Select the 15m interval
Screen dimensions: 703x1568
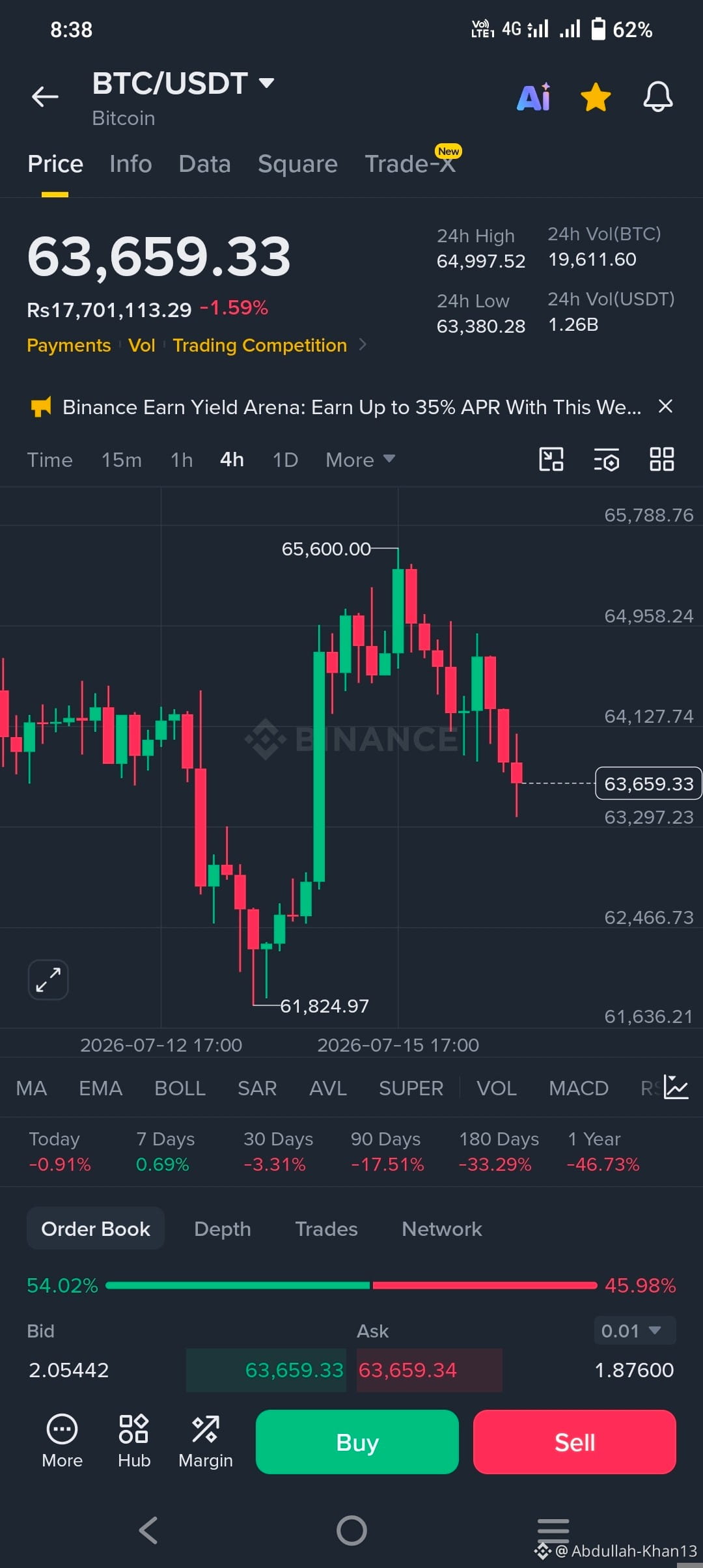coord(121,460)
